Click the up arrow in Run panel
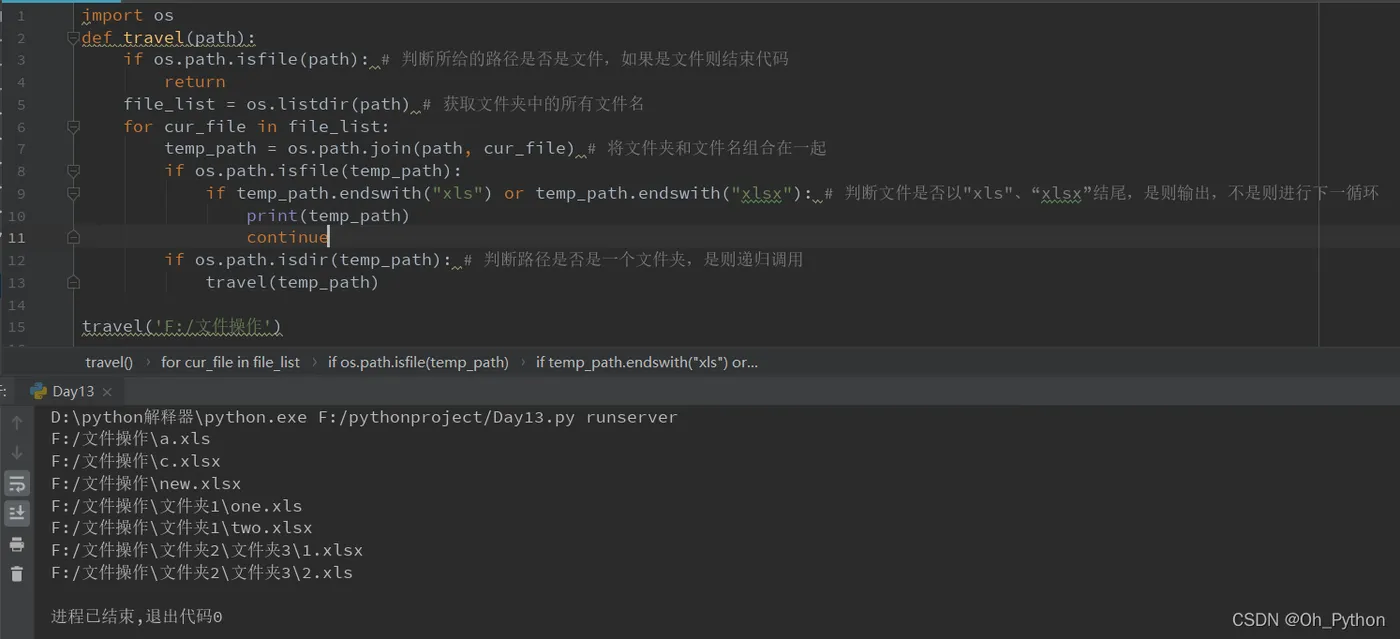 pyautogui.click(x=17, y=423)
